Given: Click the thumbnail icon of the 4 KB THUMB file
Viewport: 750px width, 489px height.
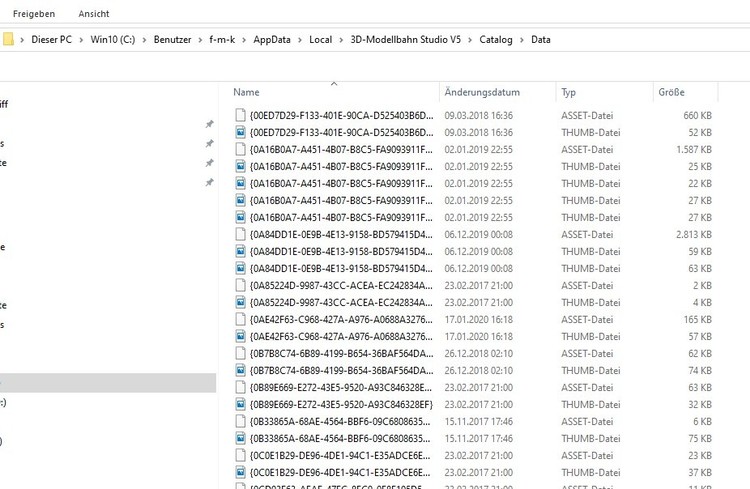Looking at the screenshot, I should tap(240, 301).
